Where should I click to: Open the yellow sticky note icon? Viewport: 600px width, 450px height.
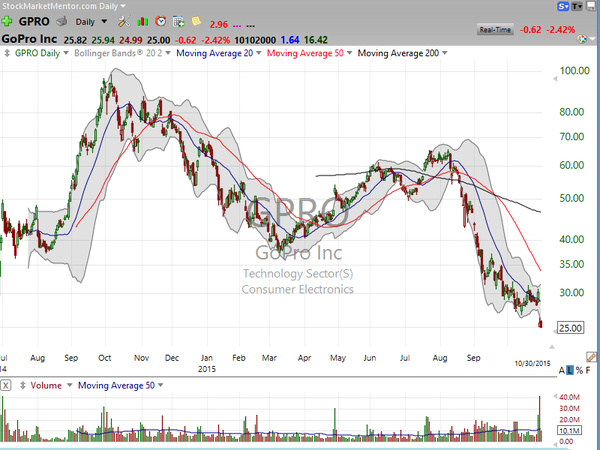coord(196,21)
